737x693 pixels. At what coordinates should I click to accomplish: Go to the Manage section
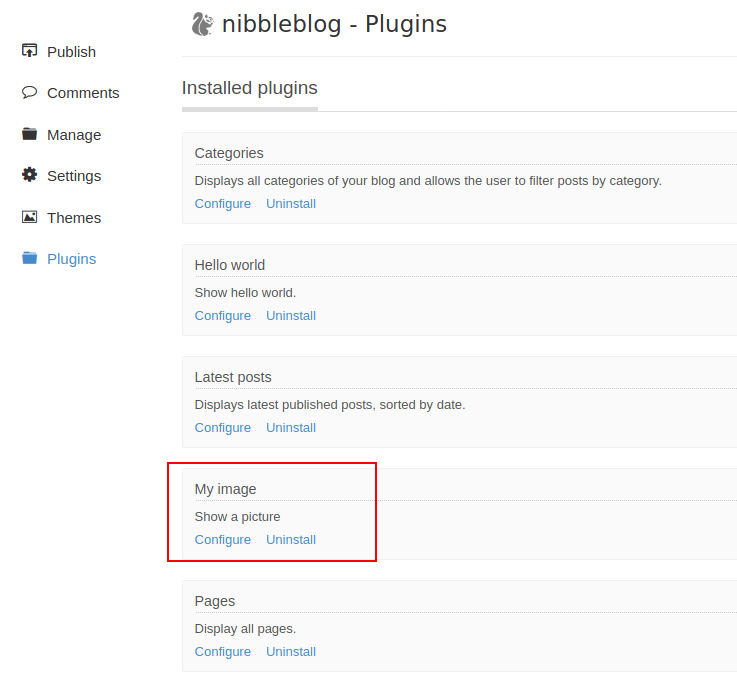[x=74, y=135]
